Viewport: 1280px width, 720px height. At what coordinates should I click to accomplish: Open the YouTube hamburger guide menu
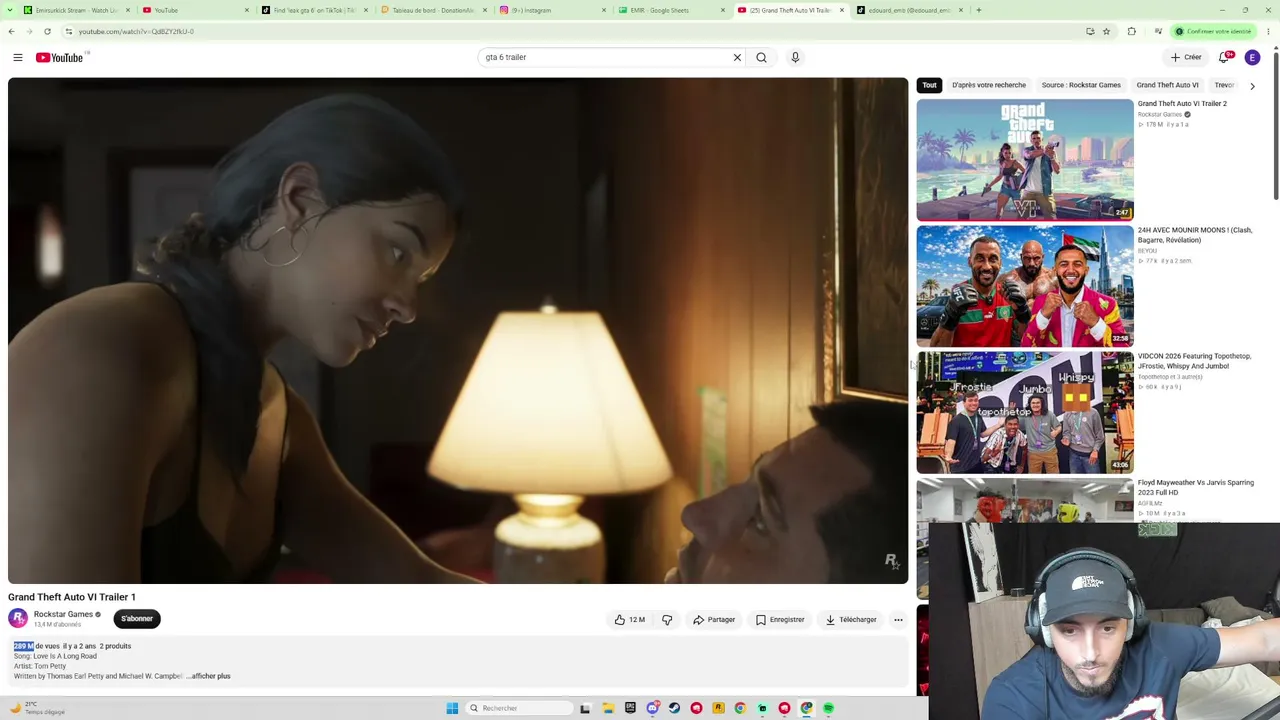pyautogui.click(x=18, y=57)
